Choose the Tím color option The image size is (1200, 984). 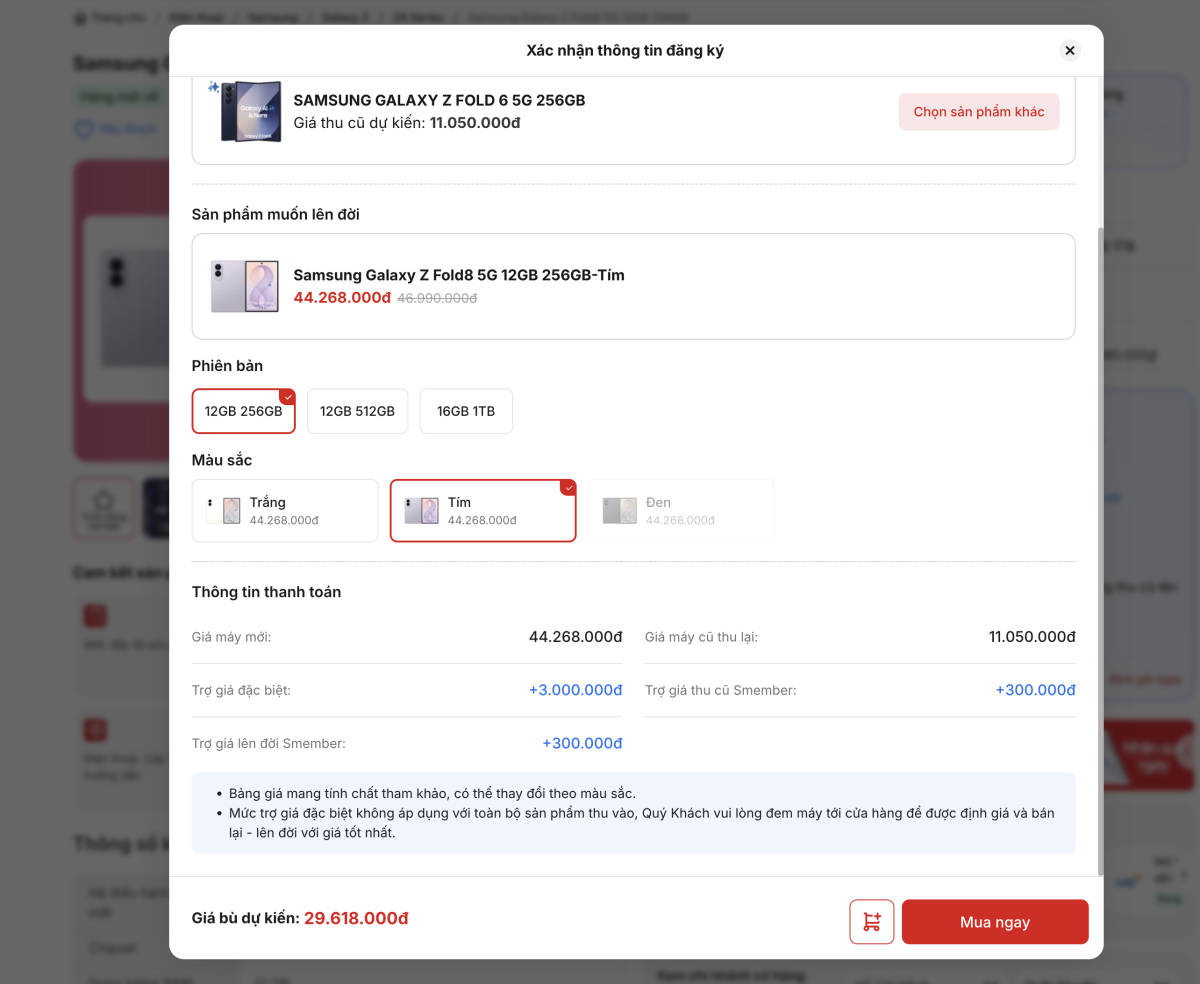[x=483, y=511]
